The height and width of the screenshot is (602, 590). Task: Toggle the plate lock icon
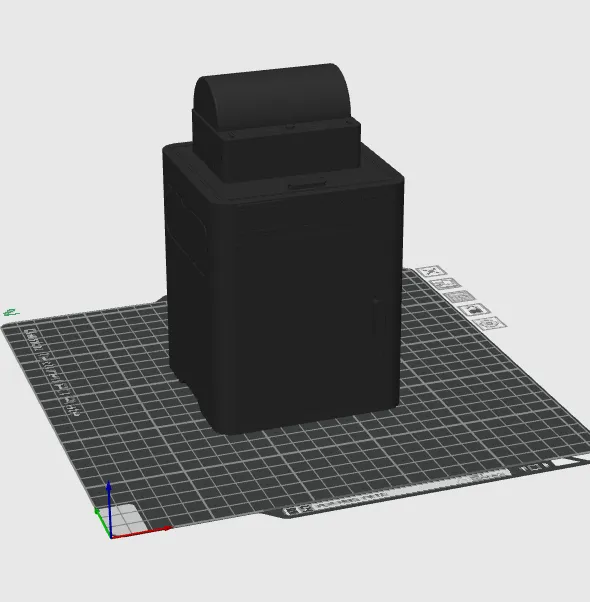[474, 309]
